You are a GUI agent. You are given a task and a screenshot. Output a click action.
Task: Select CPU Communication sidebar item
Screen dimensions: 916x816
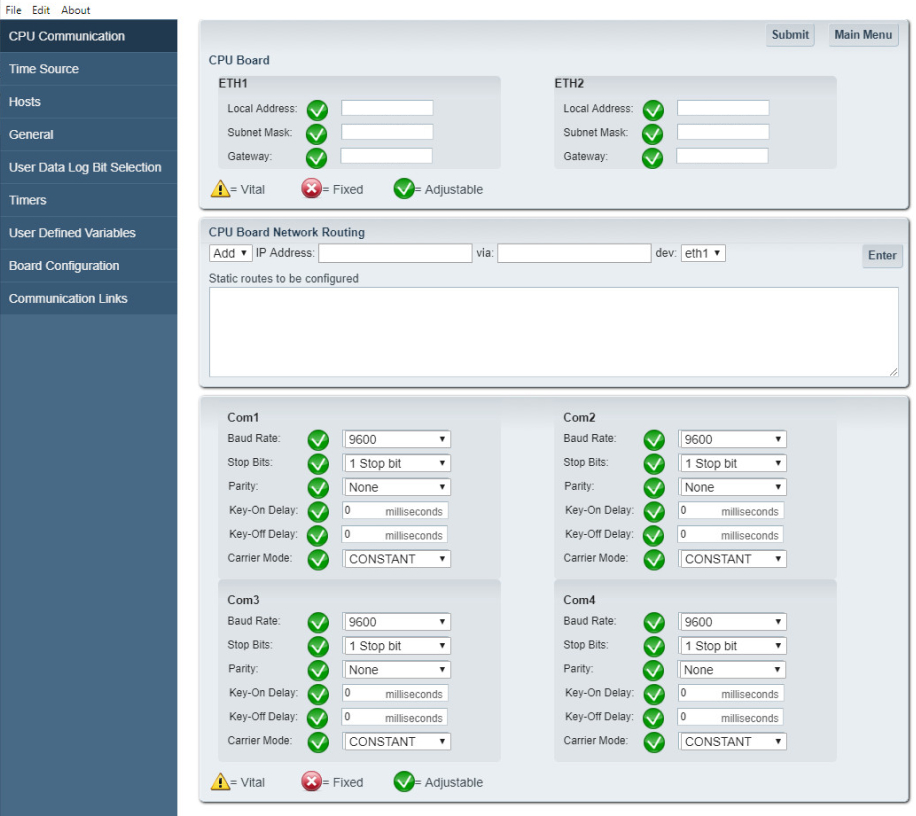click(89, 36)
